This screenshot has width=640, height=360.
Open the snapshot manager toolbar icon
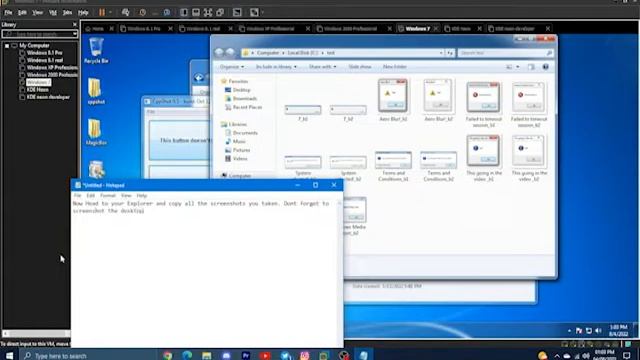(167, 13)
